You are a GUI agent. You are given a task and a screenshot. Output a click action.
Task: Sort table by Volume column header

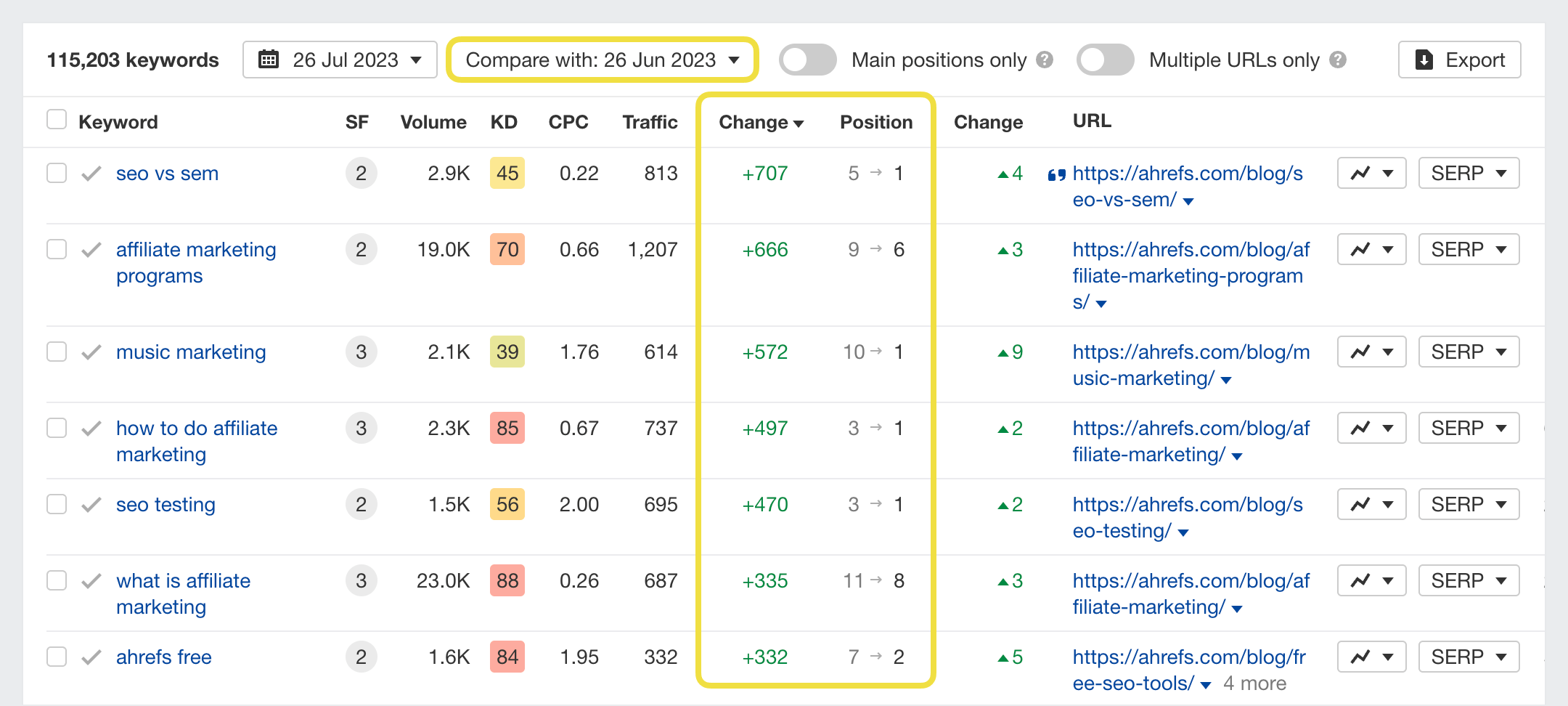(x=433, y=122)
